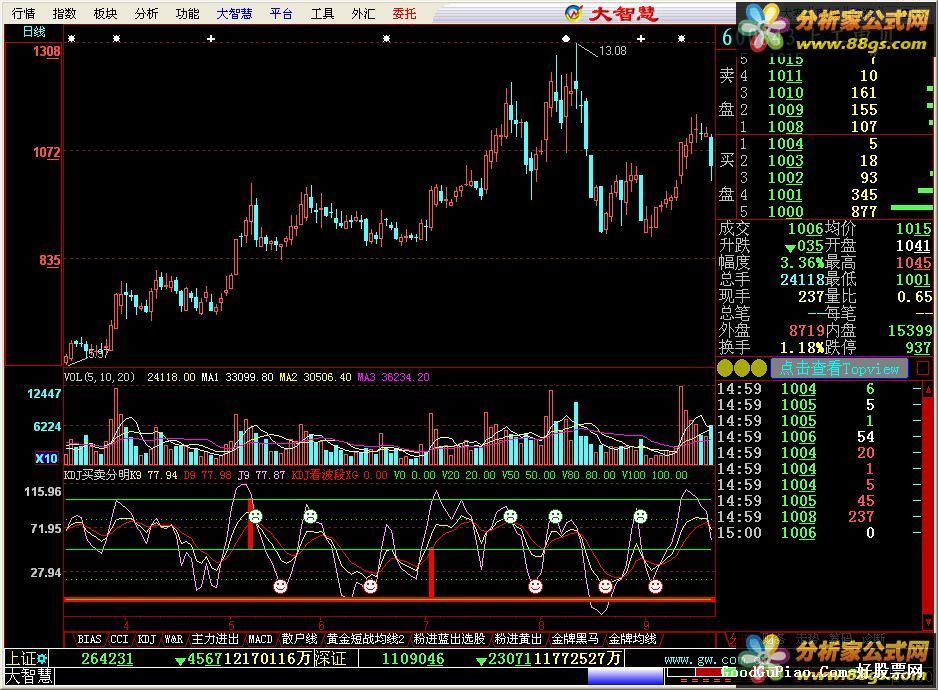The width and height of the screenshot is (938, 690).
Task: Select the 粉进蓝出选股 indicator tab
Action: pyautogui.click(x=449, y=639)
